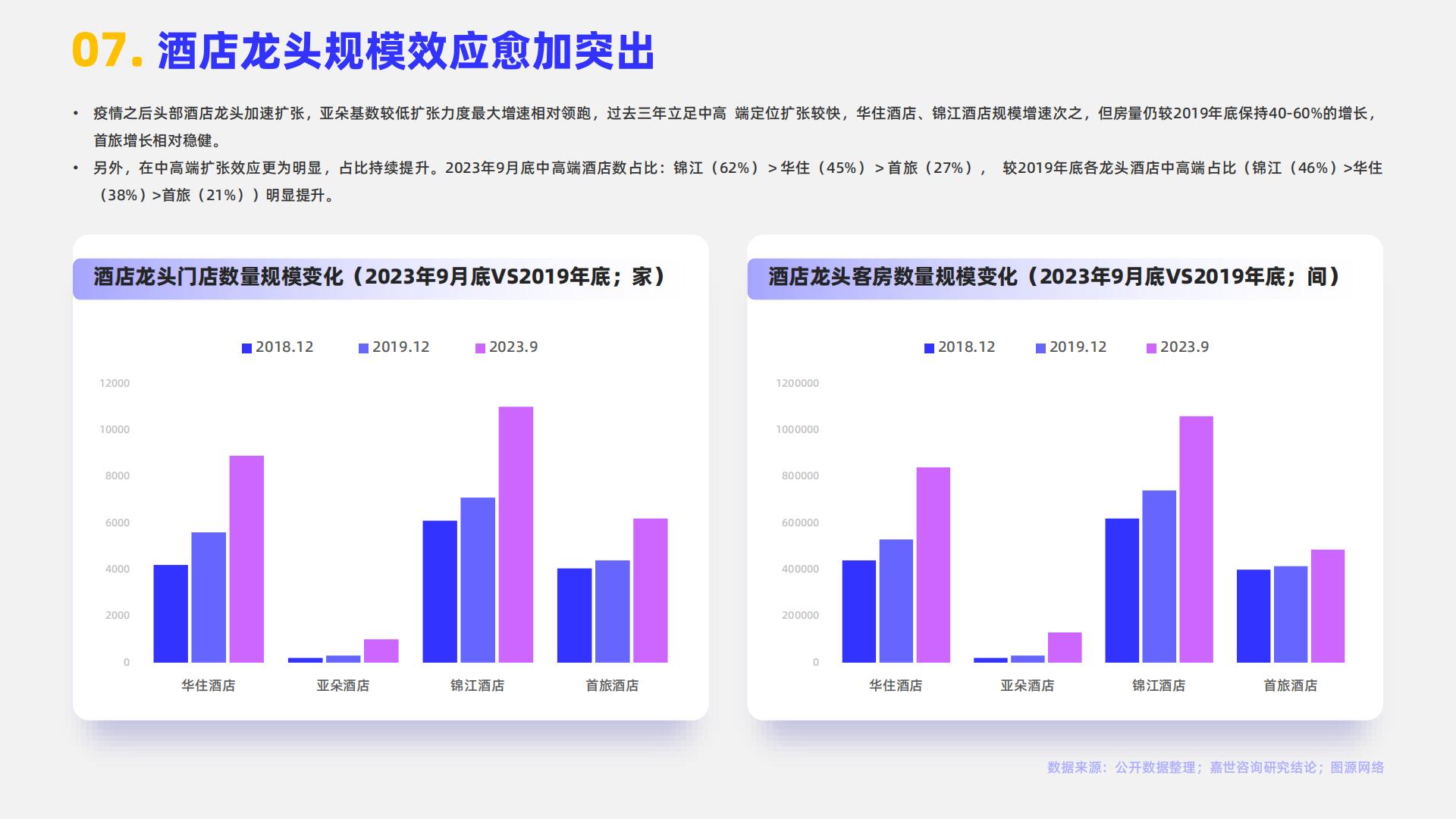This screenshot has height=819, width=1456.
Task: Select the slide title 酒店龙头规模效应愈加突出
Action: [406, 52]
